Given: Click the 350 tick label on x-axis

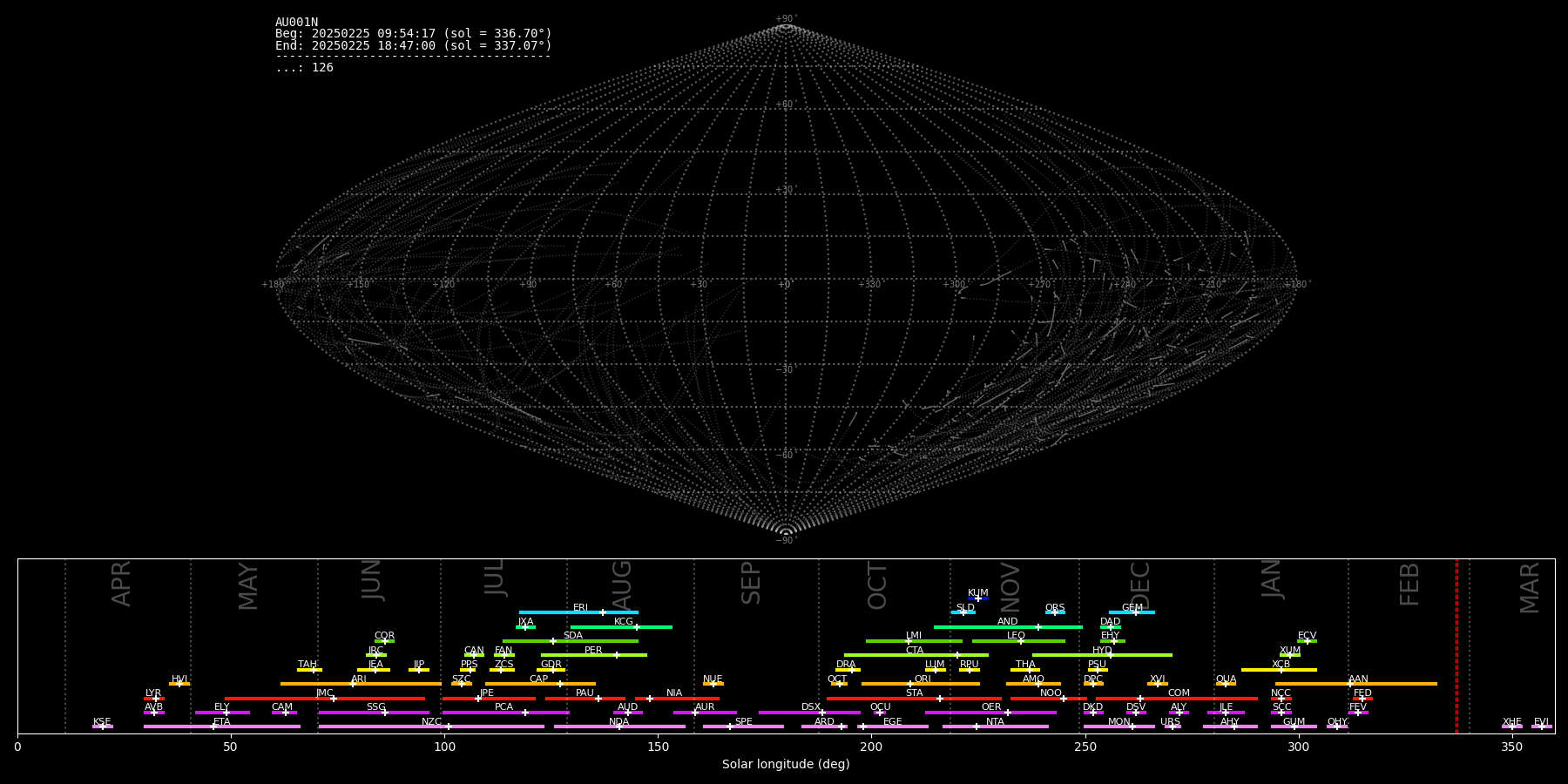Looking at the screenshot, I should click(x=1512, y=747).
